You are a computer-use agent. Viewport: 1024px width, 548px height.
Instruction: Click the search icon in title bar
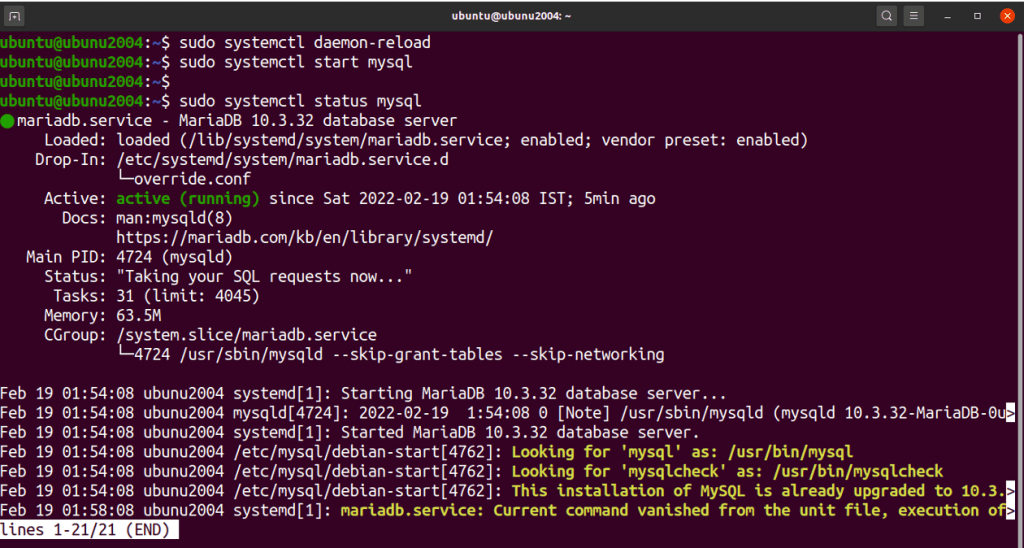[x=887, y=16]
